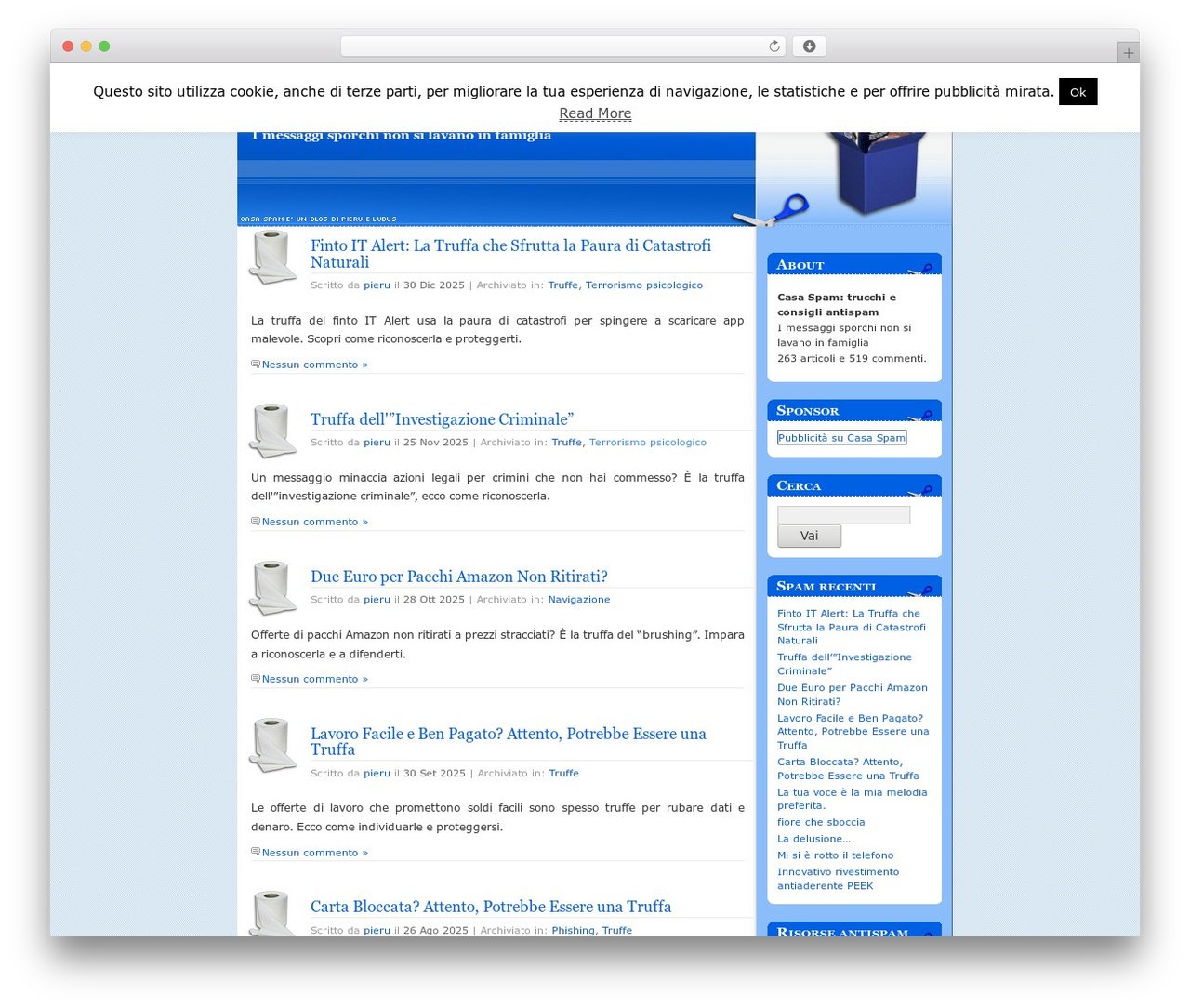Click the Vai search button
Screen dimensions: 1190x1008
pyautogui.click(x=809, y=536)
